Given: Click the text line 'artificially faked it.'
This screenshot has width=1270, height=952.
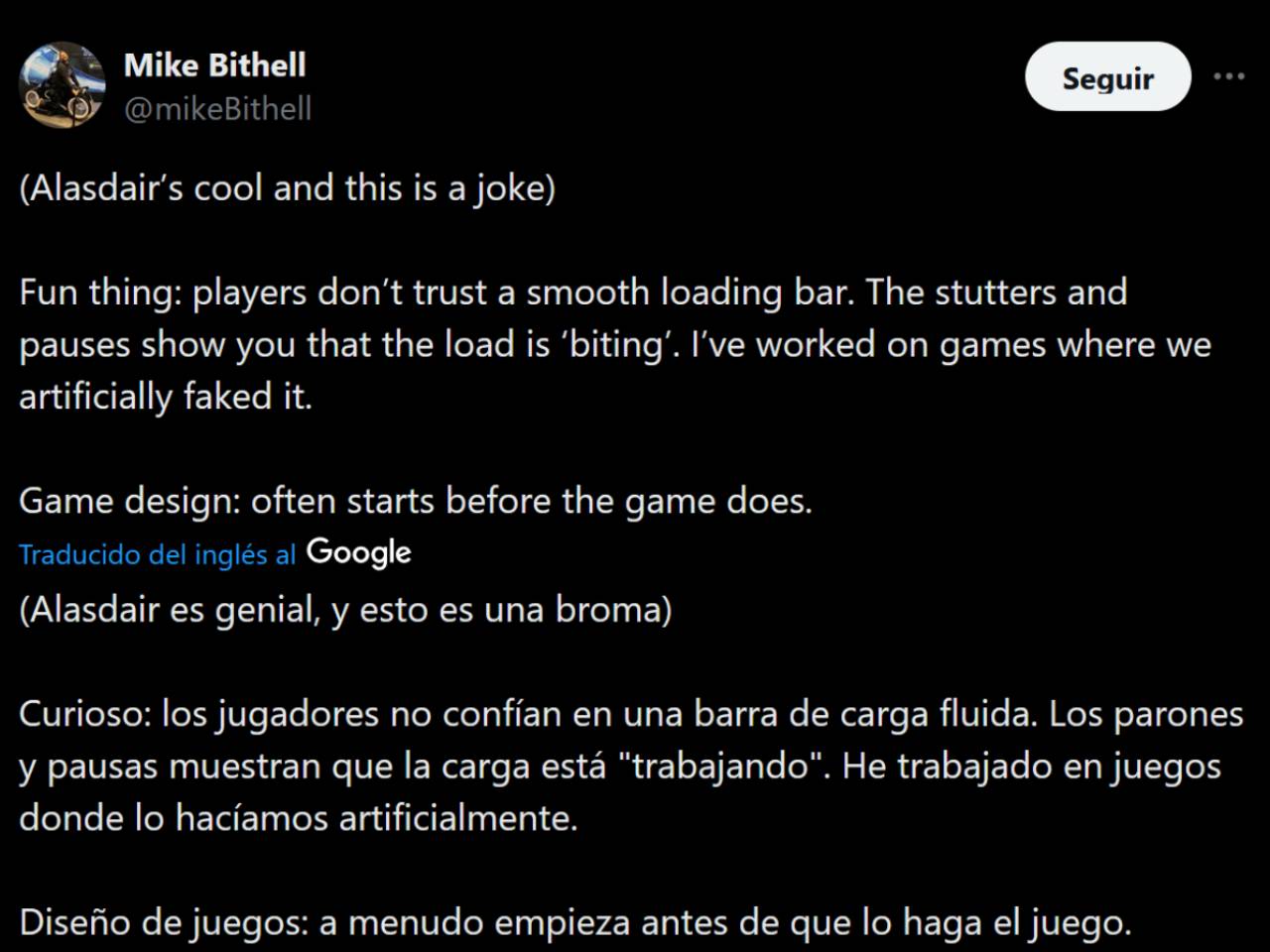Looking at the screenshot, I should [166, 396].
